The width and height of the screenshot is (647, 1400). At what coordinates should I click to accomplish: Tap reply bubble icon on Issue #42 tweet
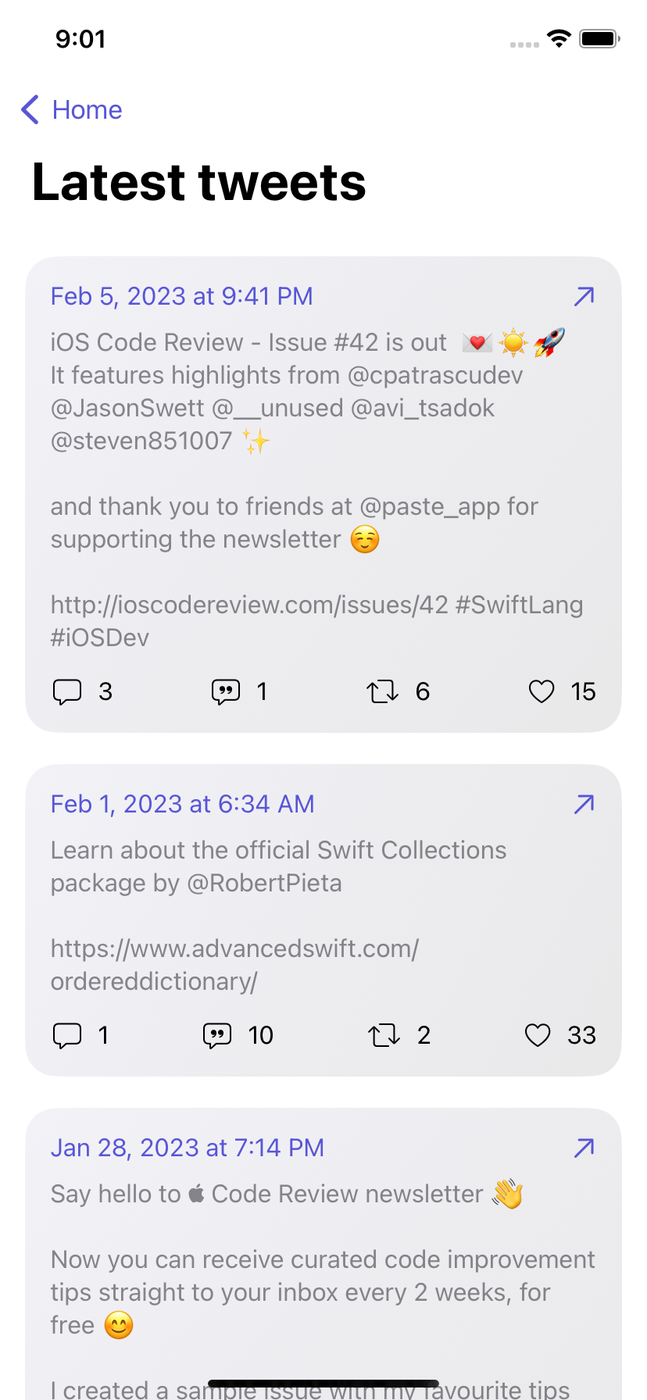(67, 691)
